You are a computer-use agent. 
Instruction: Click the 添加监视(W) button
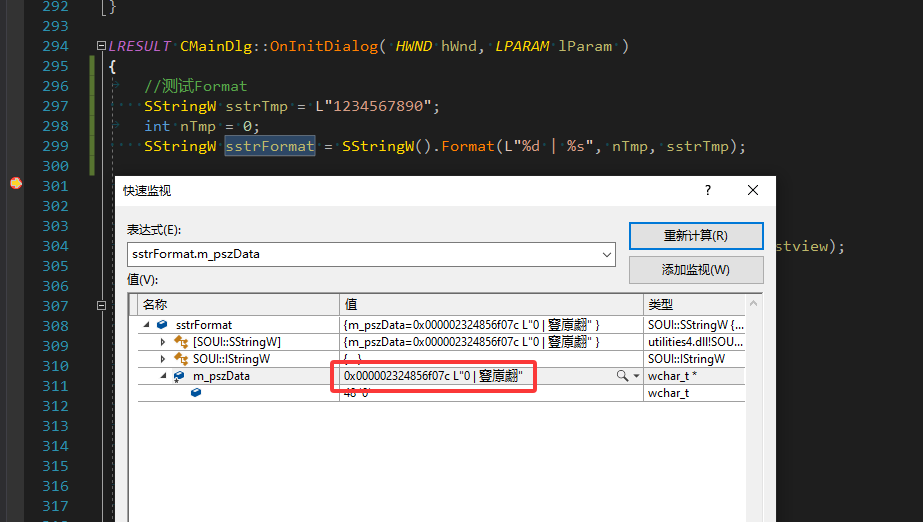696,270
